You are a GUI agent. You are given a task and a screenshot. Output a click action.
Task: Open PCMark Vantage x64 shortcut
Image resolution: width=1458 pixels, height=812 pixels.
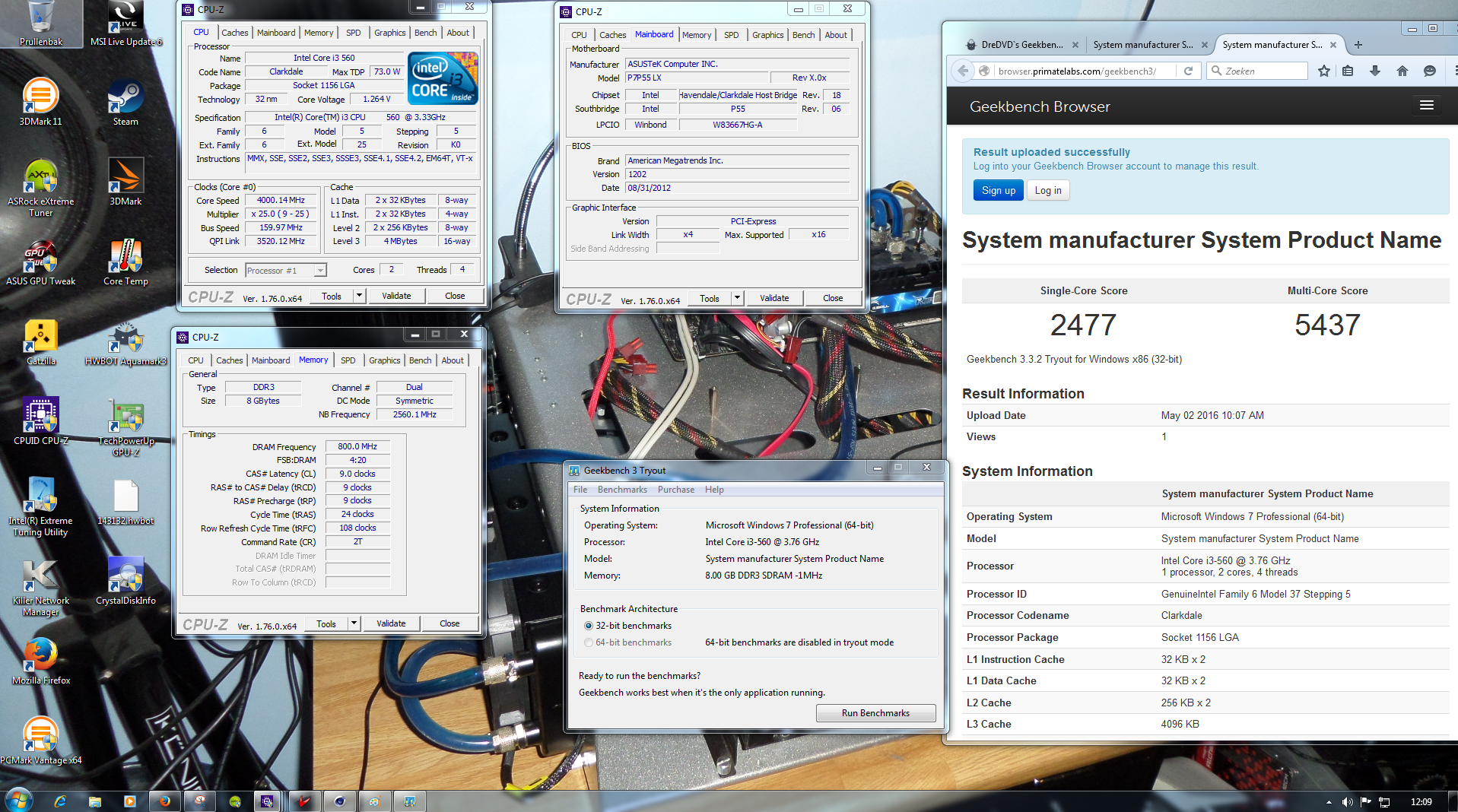40,741
